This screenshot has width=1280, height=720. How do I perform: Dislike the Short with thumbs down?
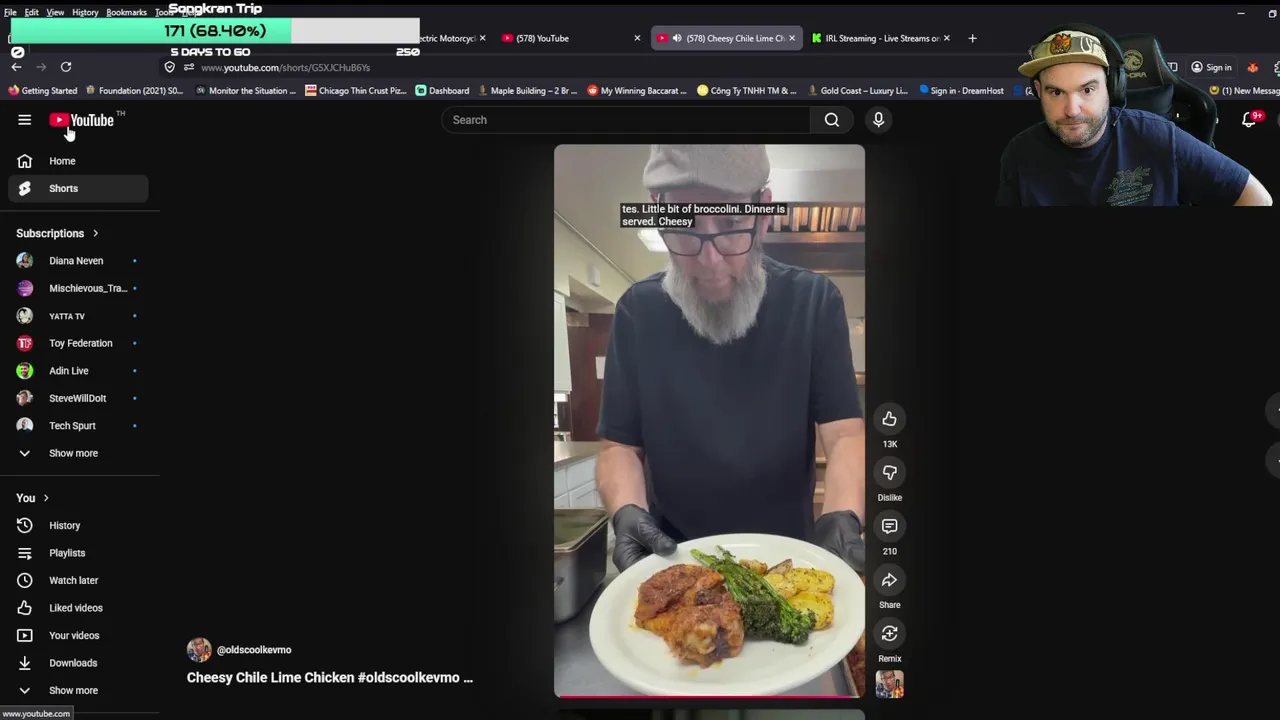(889, 472)
